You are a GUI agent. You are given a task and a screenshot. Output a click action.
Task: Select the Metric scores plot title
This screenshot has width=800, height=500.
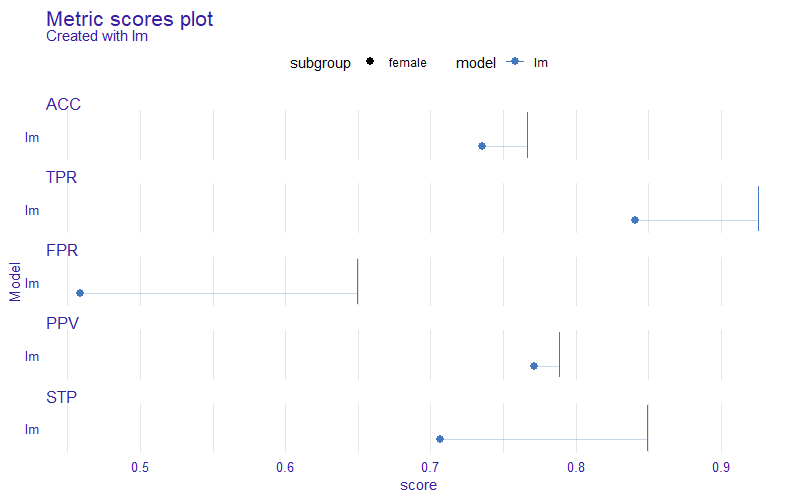point(130,19)
